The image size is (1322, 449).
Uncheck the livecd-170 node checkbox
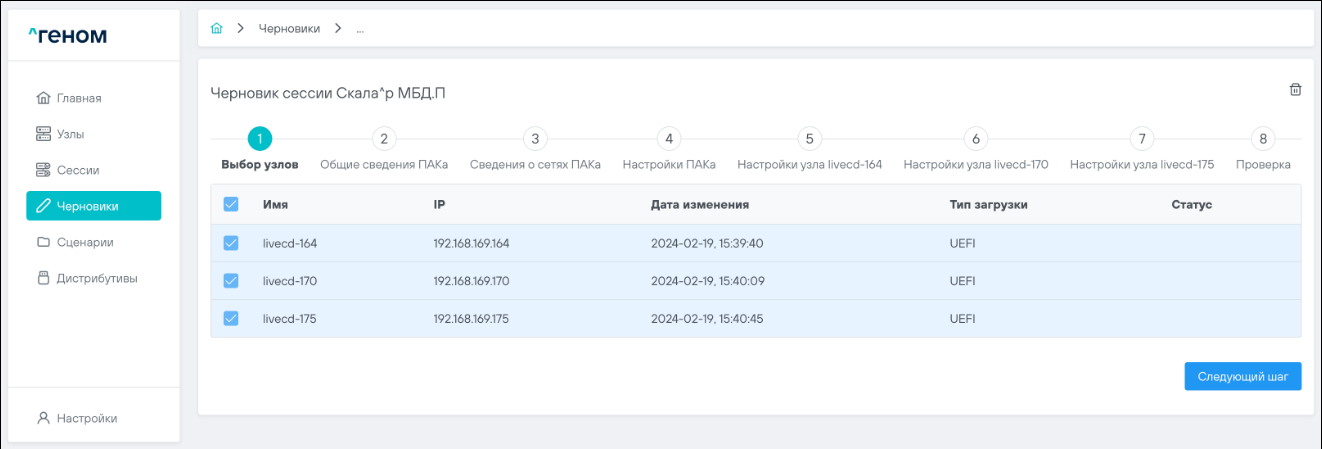click(231, 281)
